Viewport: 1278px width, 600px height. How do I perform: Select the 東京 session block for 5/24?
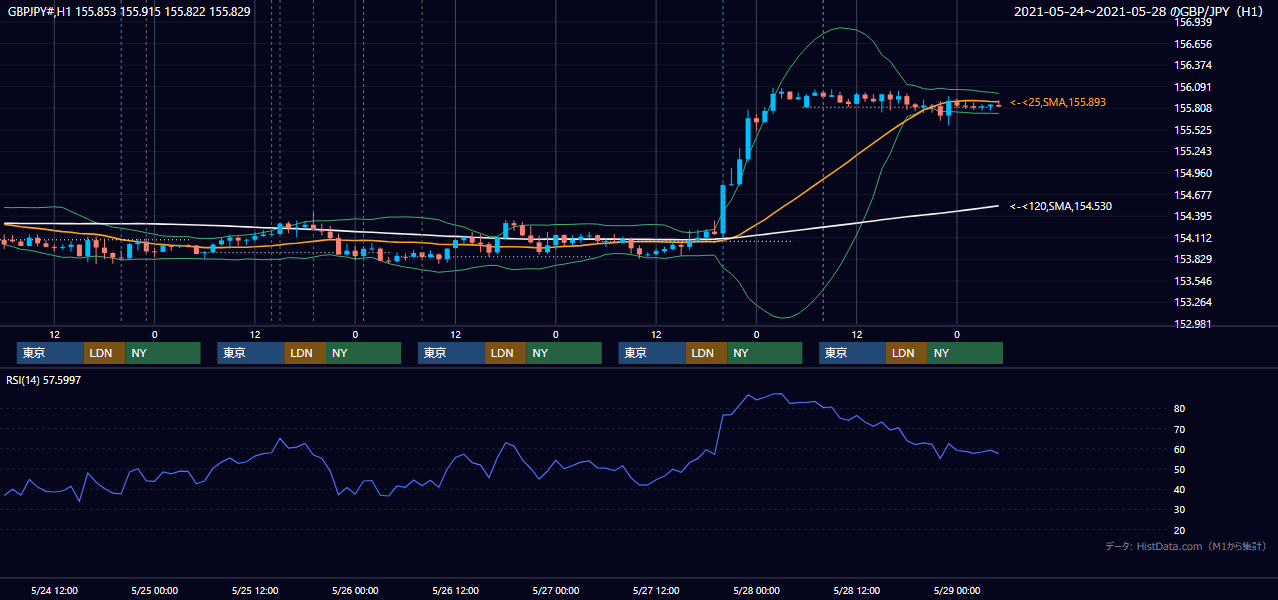(50, 353)
